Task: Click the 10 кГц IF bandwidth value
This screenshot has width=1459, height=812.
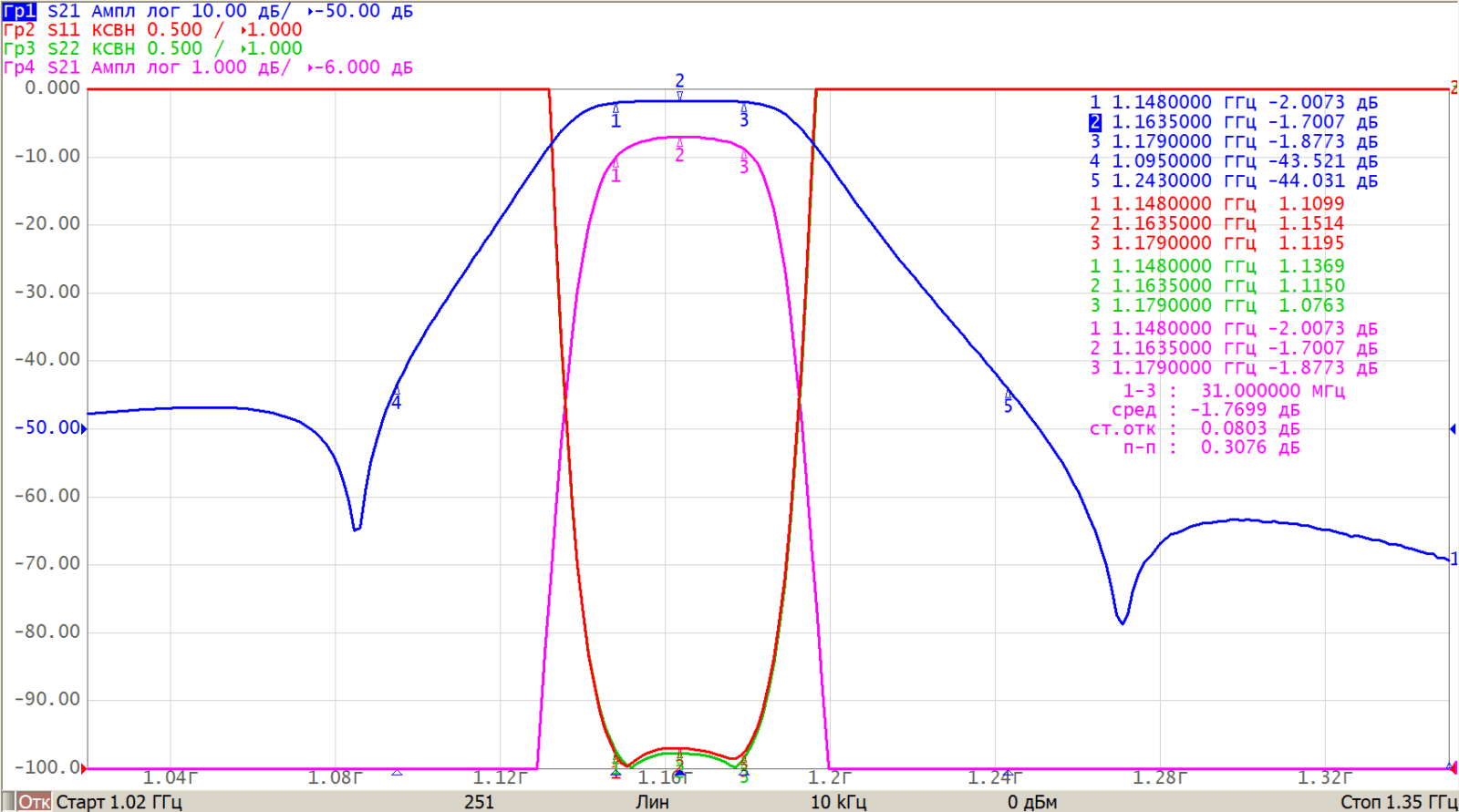Action: pyautogui.click(x=838, y=802)
